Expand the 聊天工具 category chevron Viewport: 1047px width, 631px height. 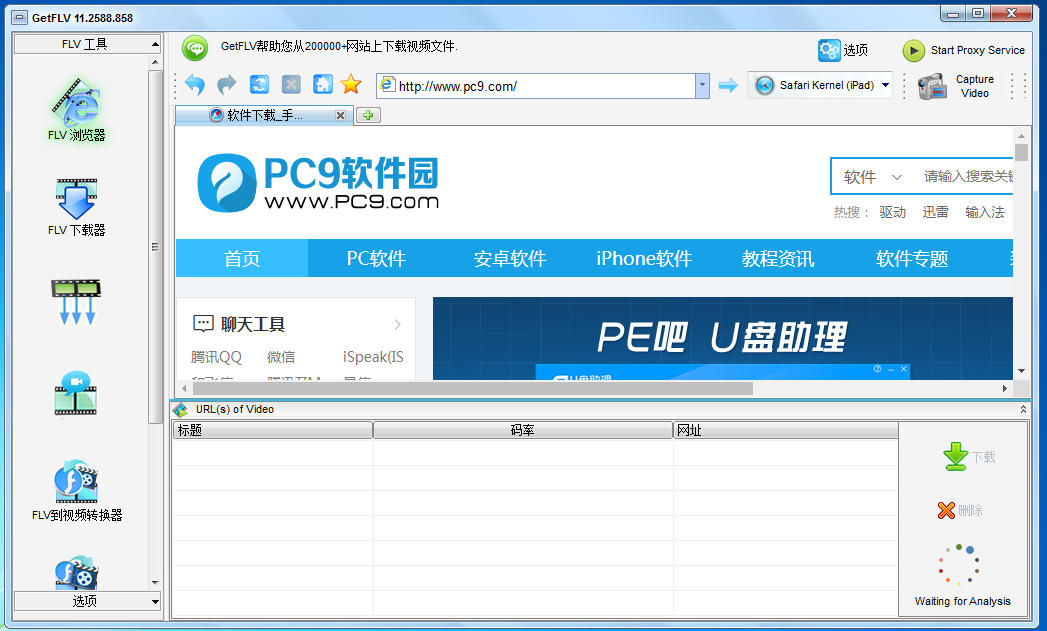coord(397,325)
